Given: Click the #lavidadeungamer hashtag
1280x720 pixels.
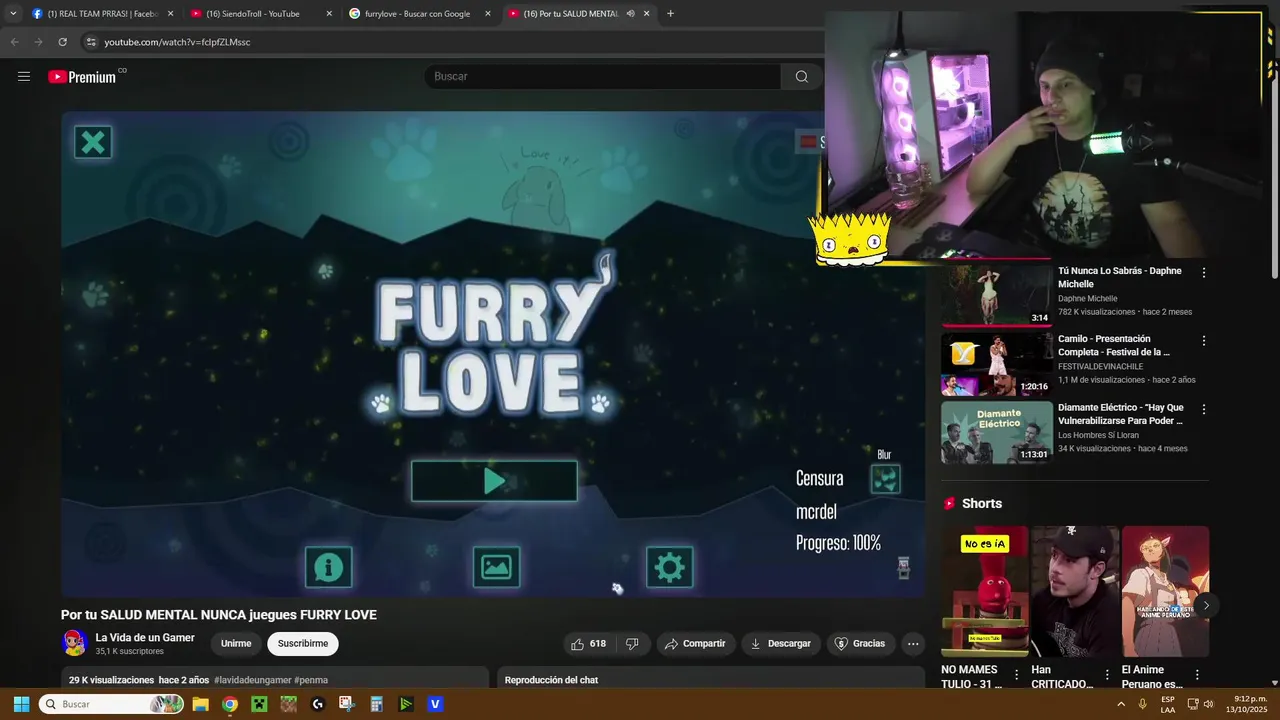Looking at the screenshot, I should [x=252, y=680].
